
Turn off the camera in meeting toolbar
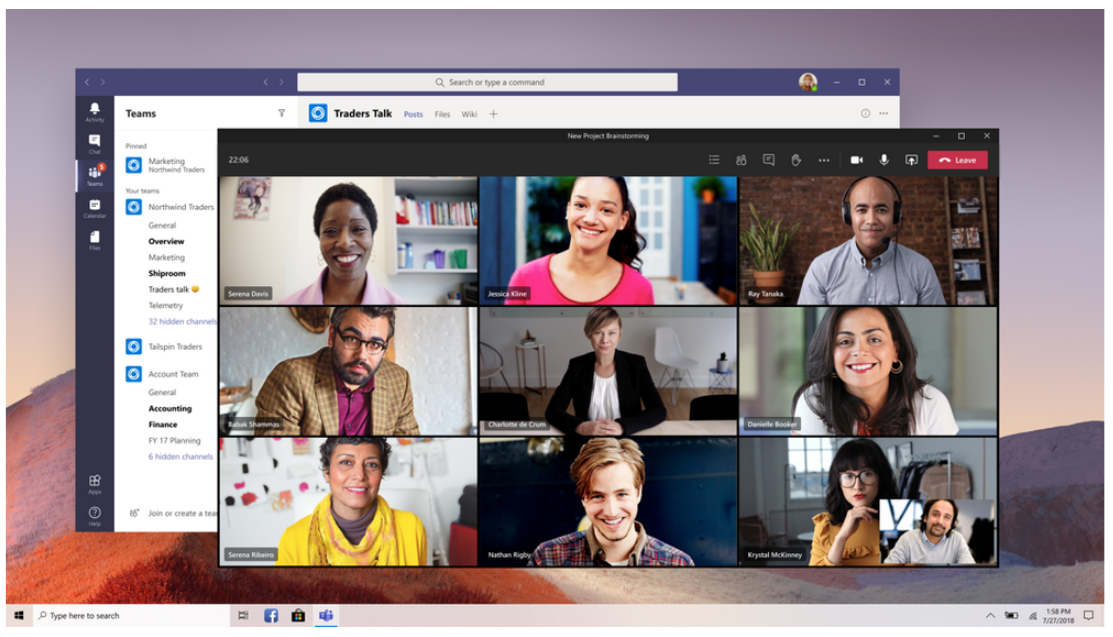[857, 160]
